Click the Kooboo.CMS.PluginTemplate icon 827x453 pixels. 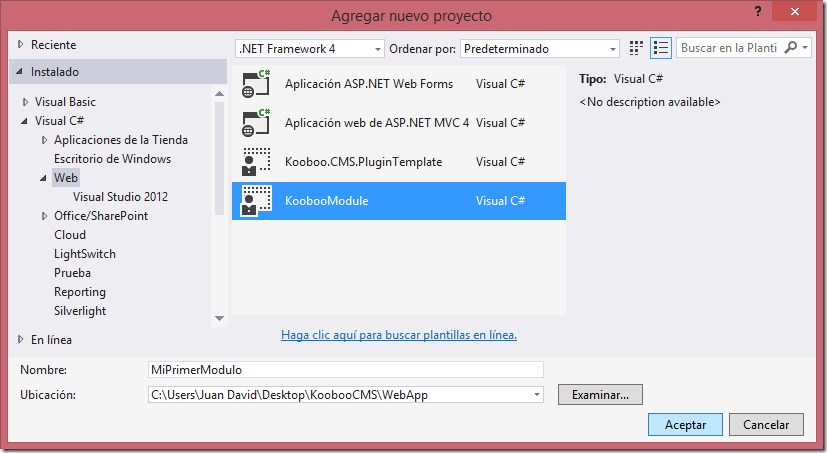[256, 162]
